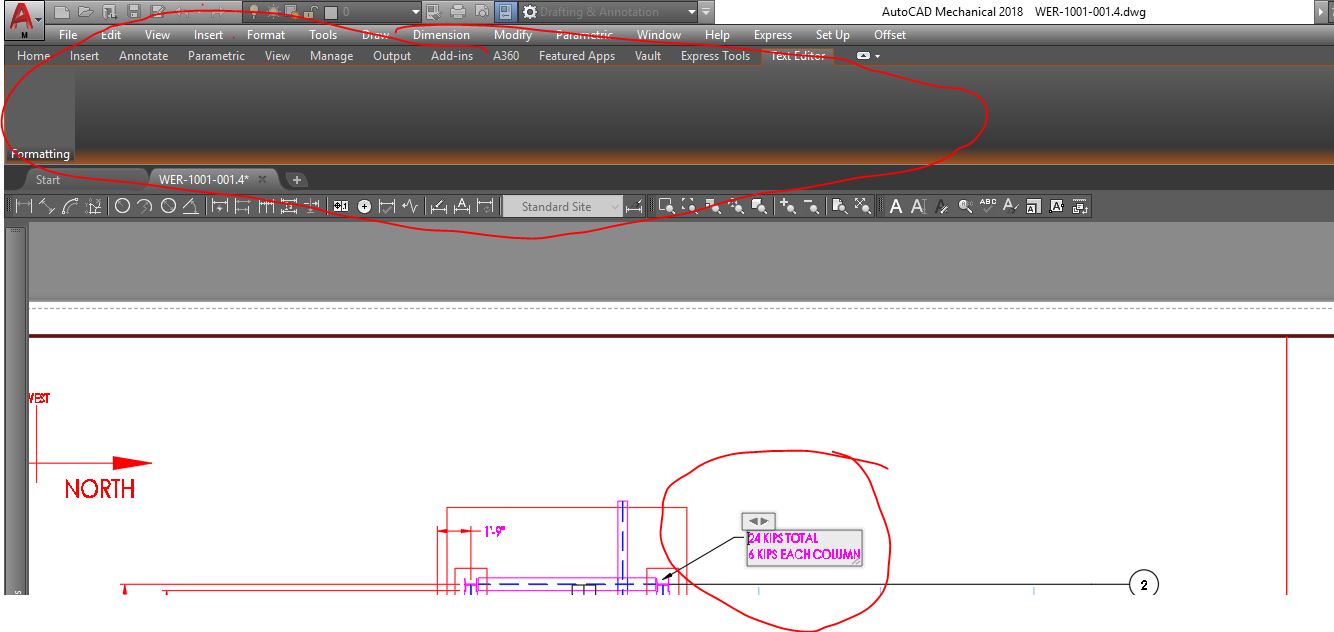Screen dimensions: 1334x632
Task: Click the Plot icon in Quick Access toolbar
Action: click(x=456, y=11)
